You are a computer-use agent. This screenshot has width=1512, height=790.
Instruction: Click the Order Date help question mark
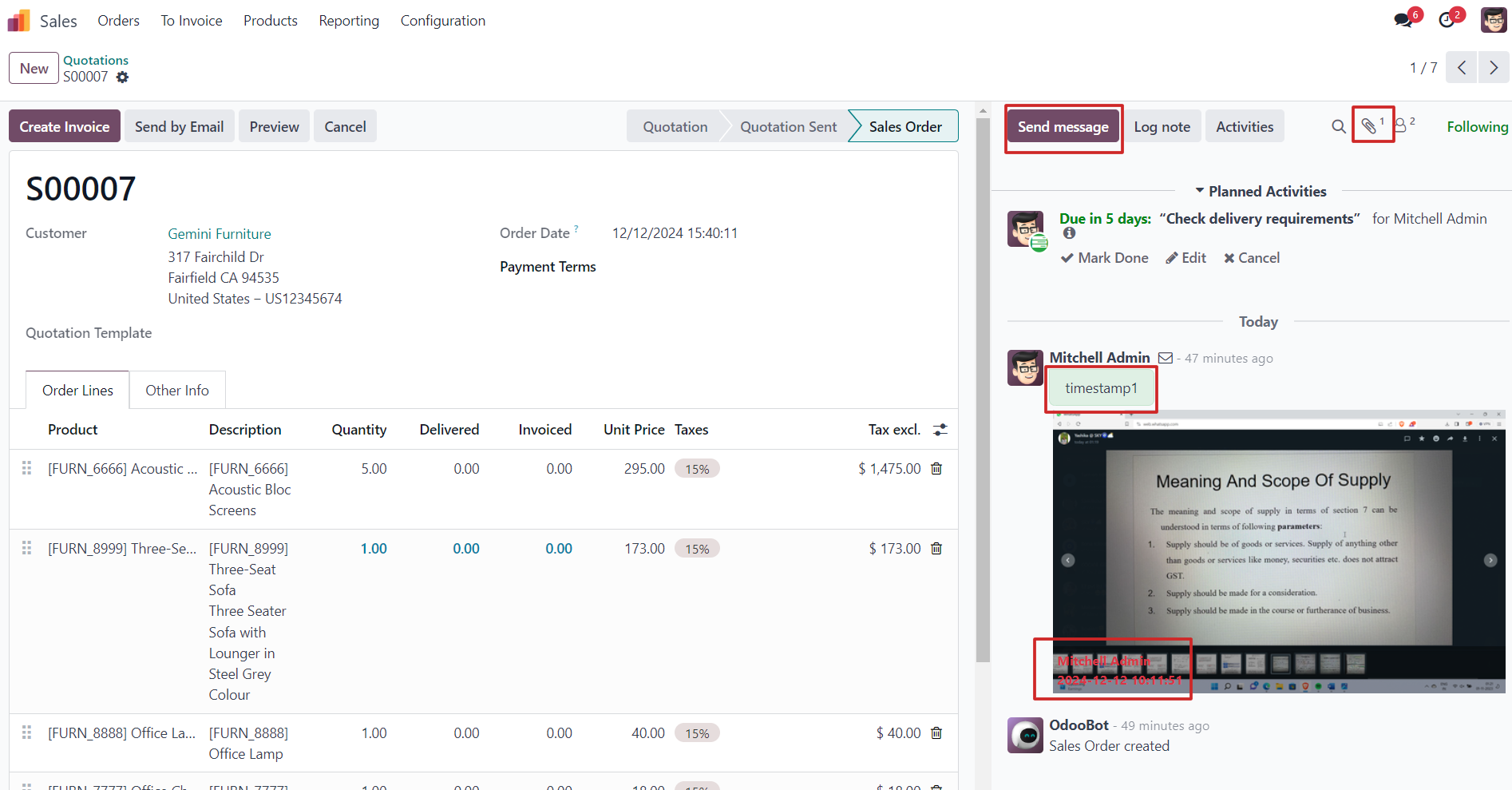pos(576,228)
